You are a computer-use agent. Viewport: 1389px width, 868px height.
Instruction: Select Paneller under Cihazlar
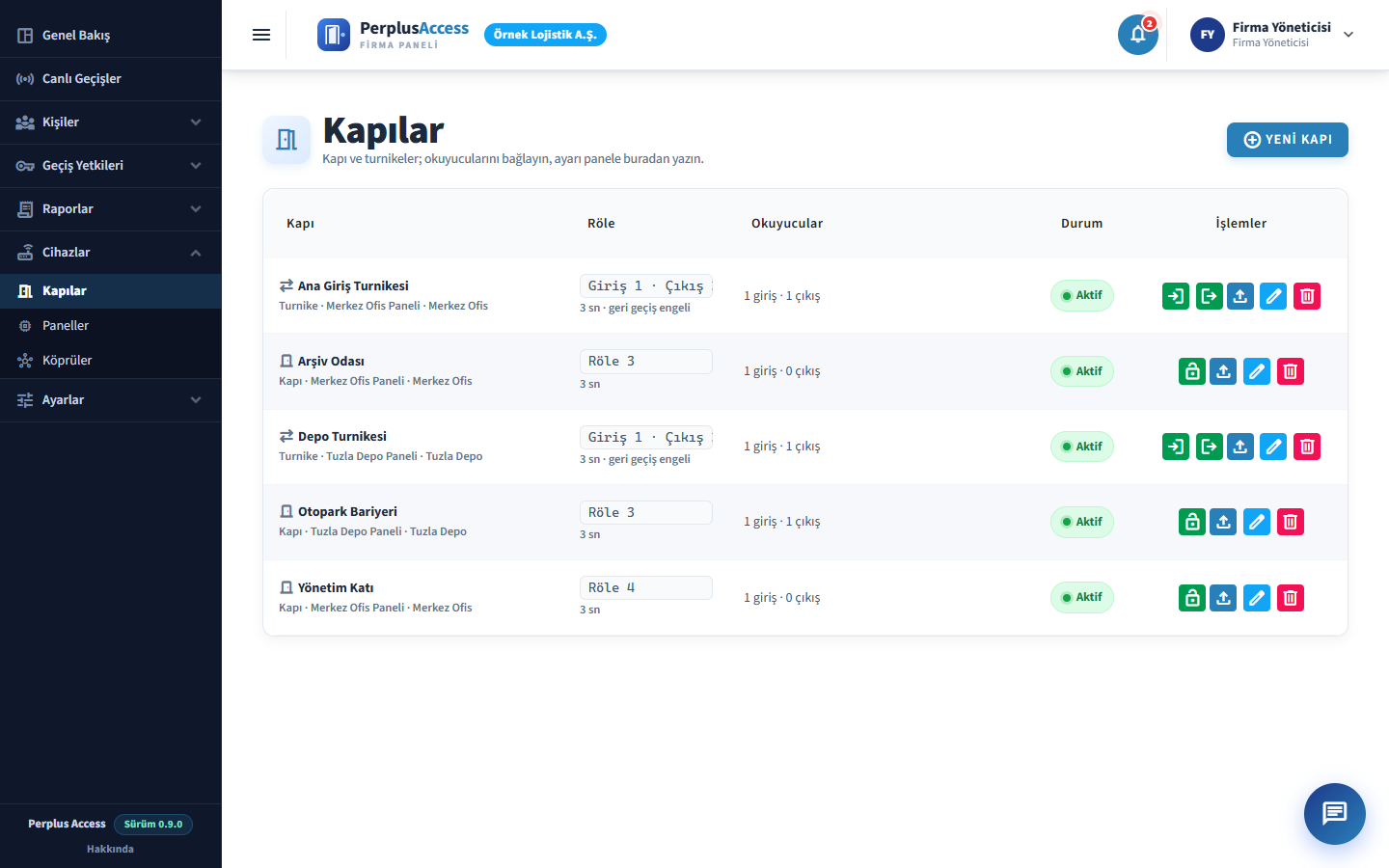click(111, 326)
